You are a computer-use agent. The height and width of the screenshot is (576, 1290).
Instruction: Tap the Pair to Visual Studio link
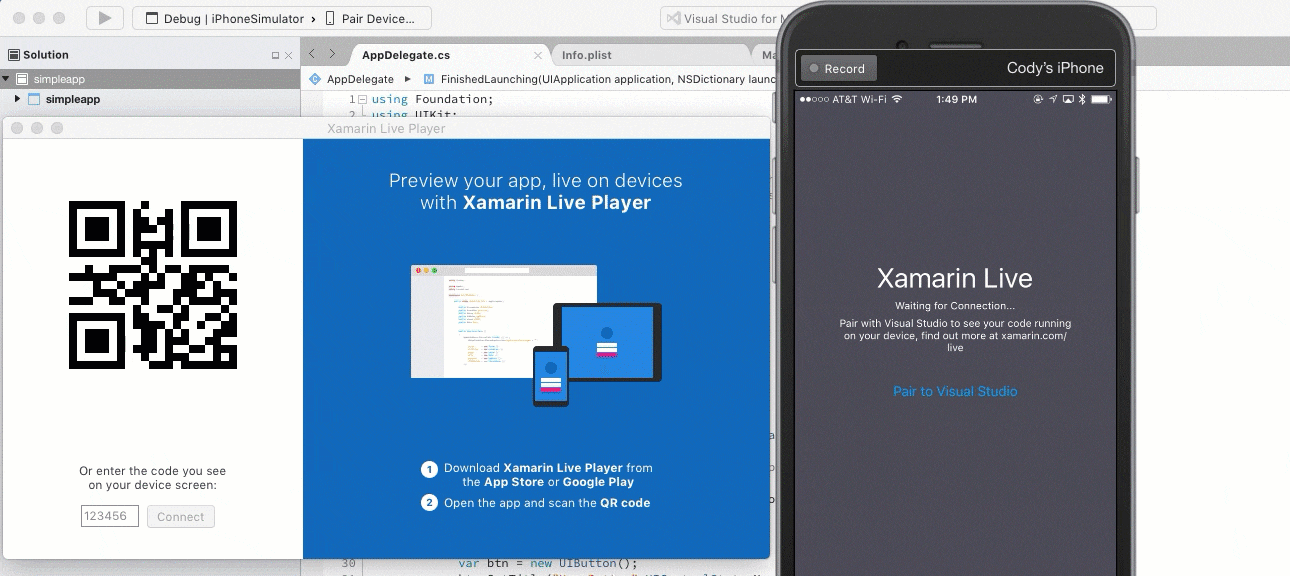[x=955, y=391]
